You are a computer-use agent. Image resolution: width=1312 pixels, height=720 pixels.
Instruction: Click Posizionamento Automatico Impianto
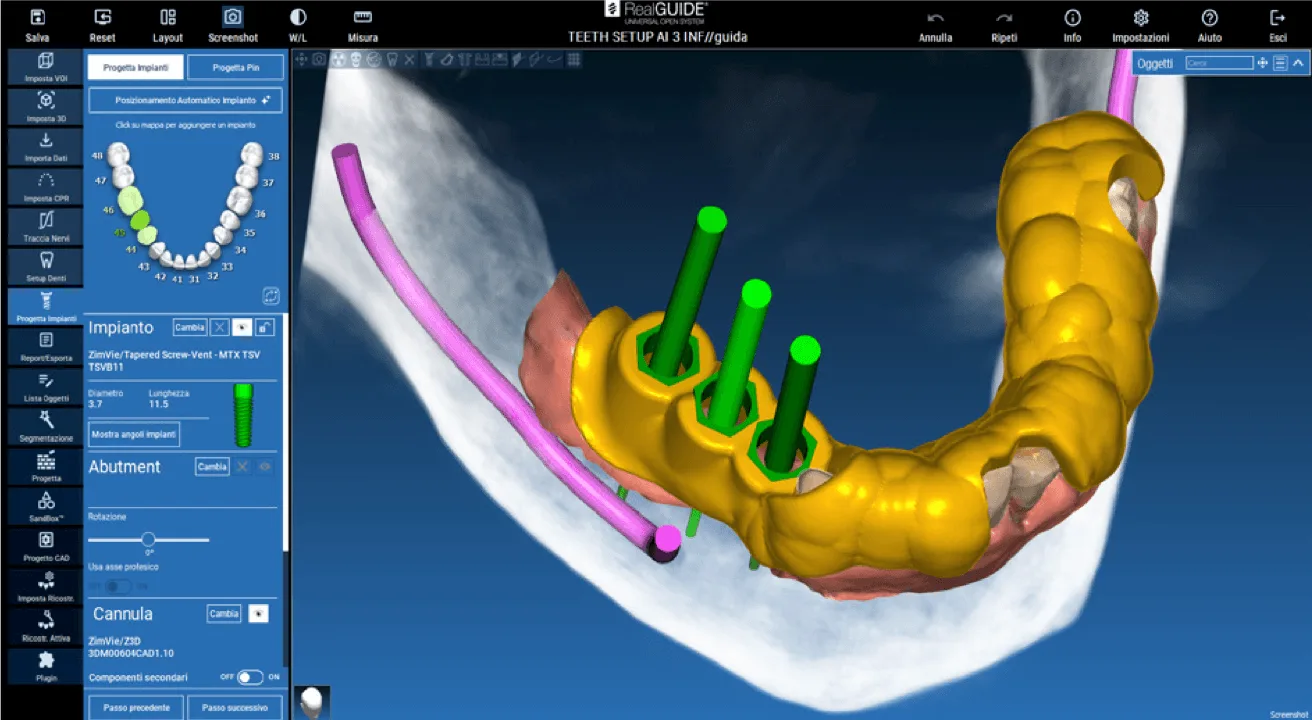186,100
